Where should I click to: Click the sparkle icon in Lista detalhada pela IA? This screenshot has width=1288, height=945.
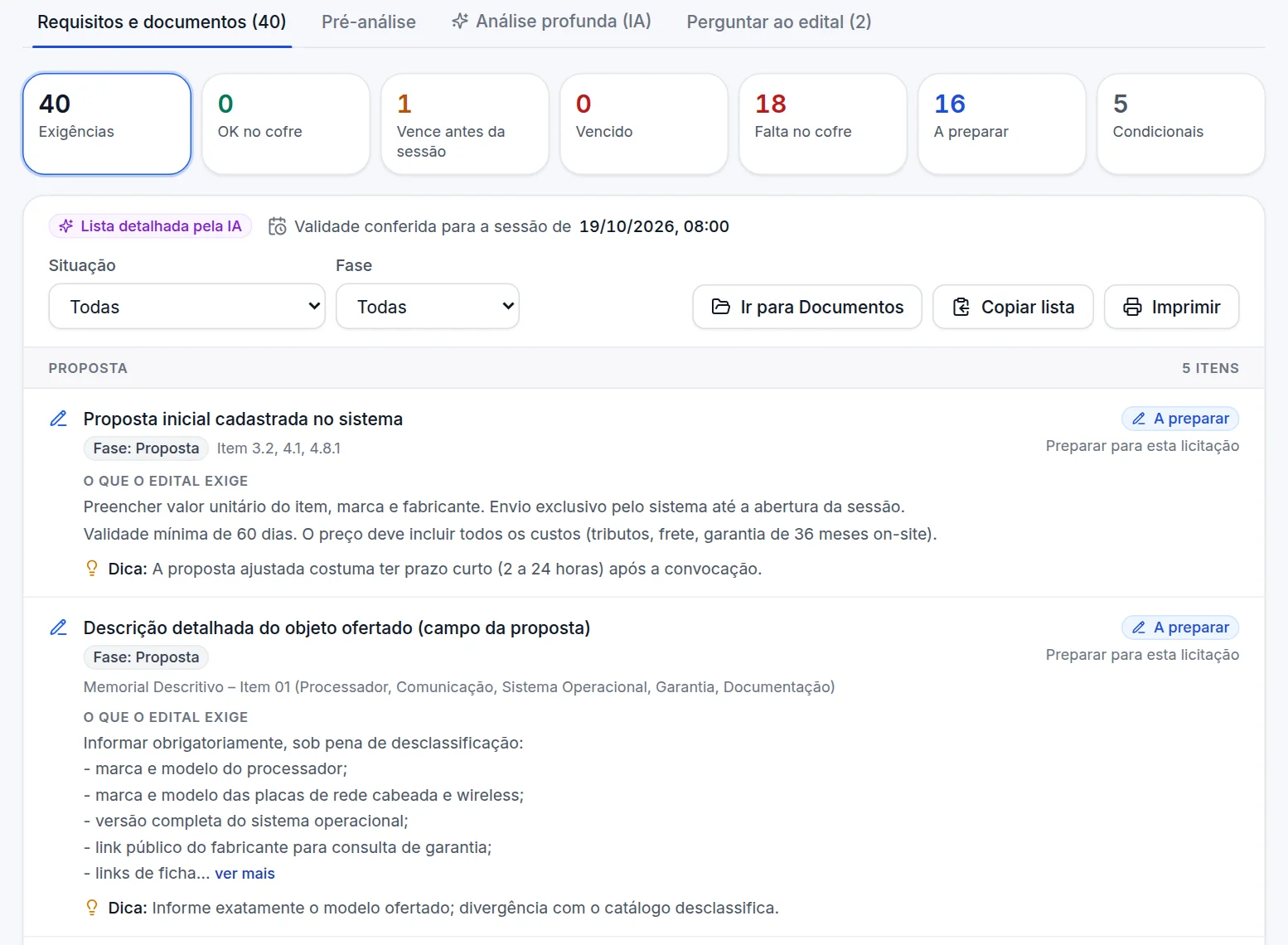(x=66, y=226)
